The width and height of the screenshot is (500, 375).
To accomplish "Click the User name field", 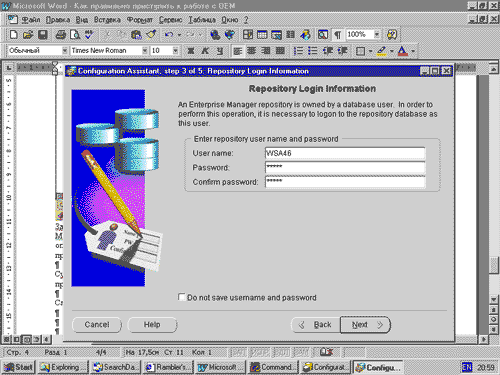I will 345,153.
